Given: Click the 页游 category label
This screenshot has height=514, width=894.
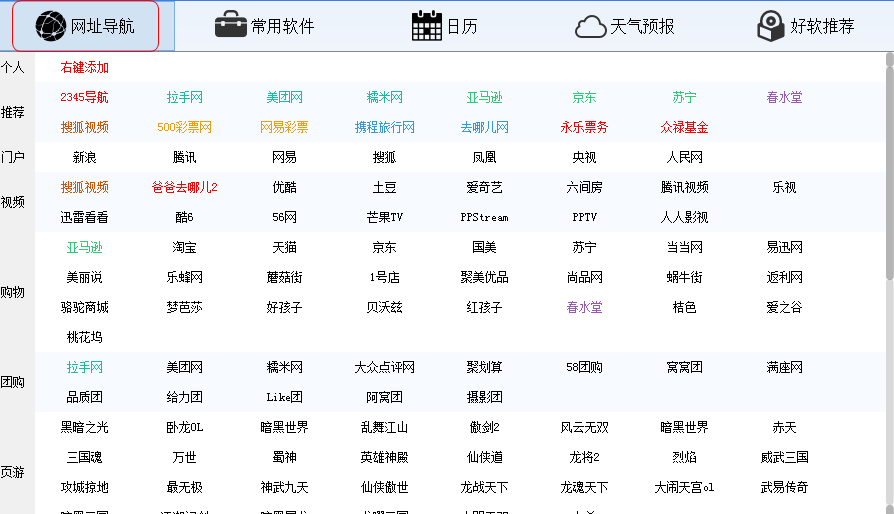Looking at the screenshot, I should point(13,472).
